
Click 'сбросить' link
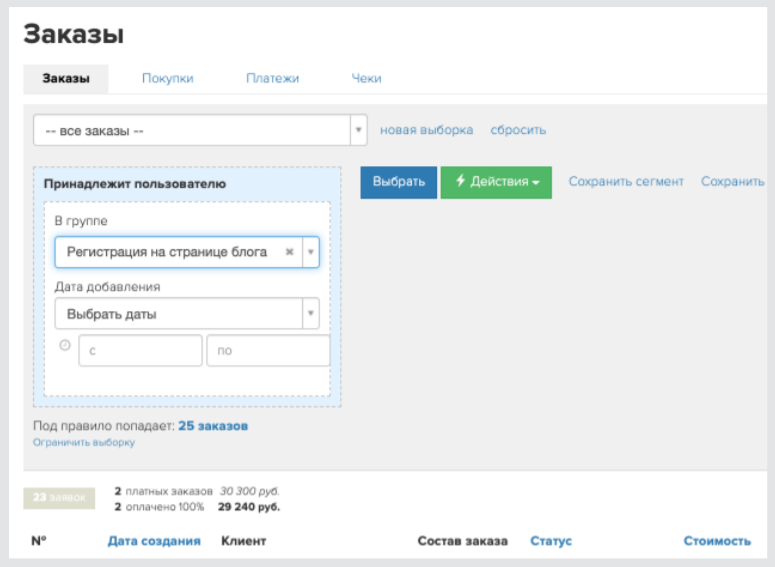coord(518,130)
